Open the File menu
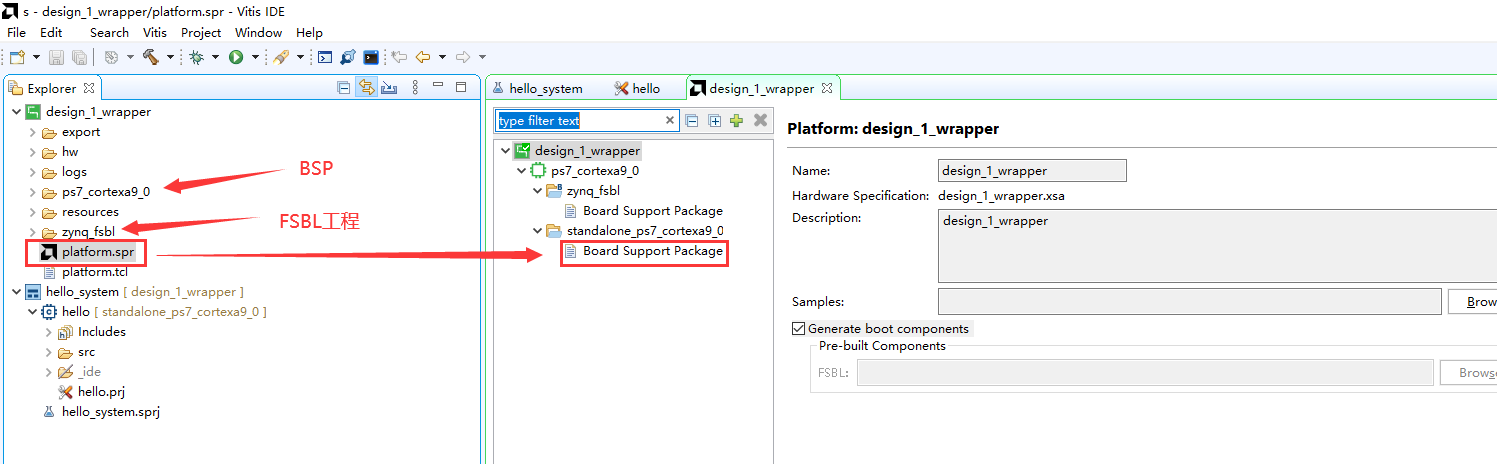The width and height of the screenshot is (1497, 464). [x=17, y=33]
